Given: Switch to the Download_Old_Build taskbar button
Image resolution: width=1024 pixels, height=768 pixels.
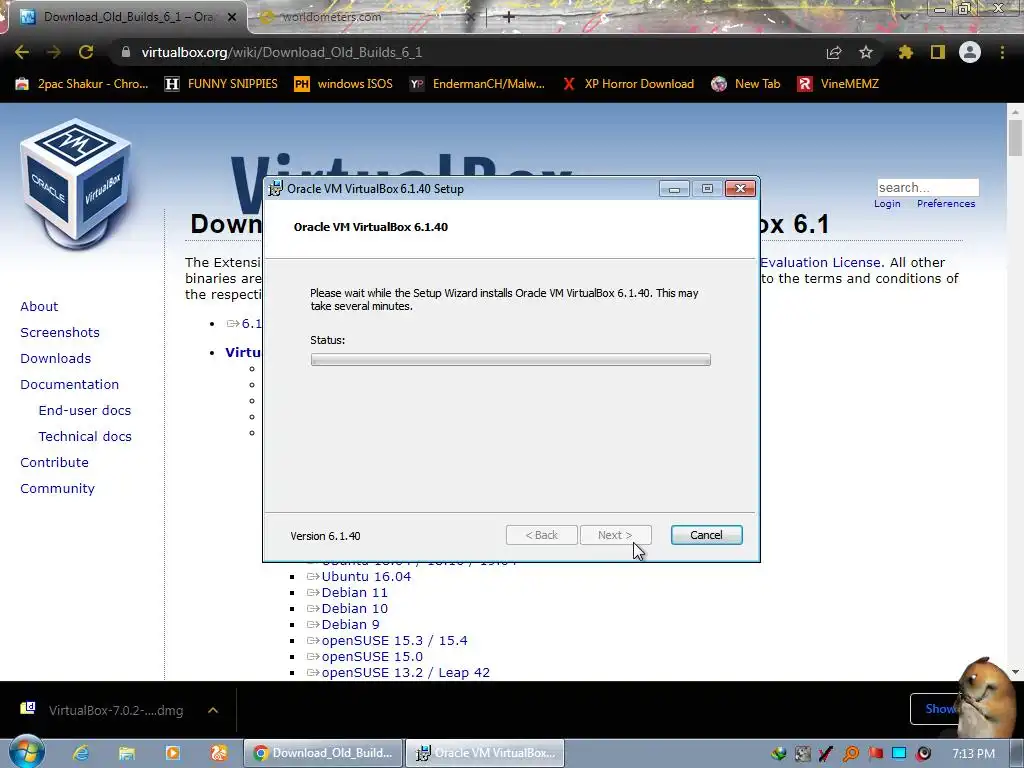Looking at the screenshot, I should coord(323,753).
